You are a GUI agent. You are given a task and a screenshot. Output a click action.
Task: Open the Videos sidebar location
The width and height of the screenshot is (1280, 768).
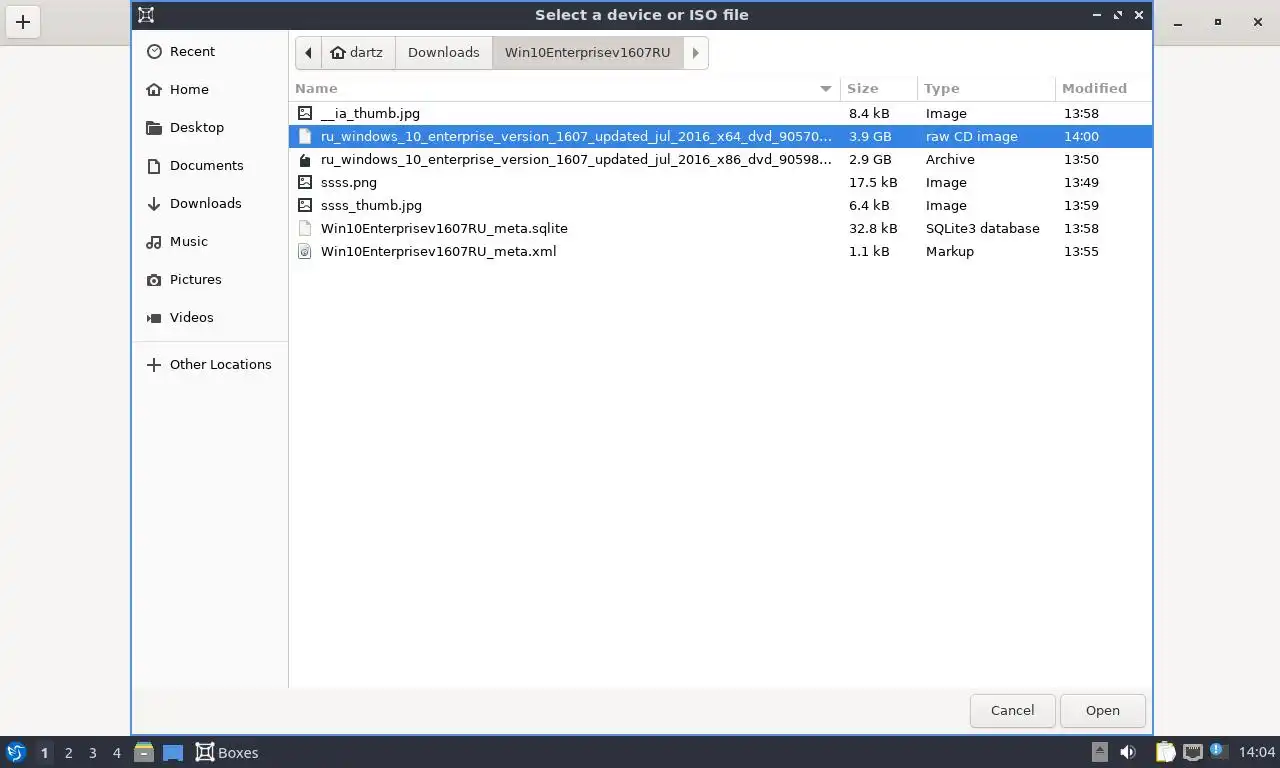pos(210,317)
